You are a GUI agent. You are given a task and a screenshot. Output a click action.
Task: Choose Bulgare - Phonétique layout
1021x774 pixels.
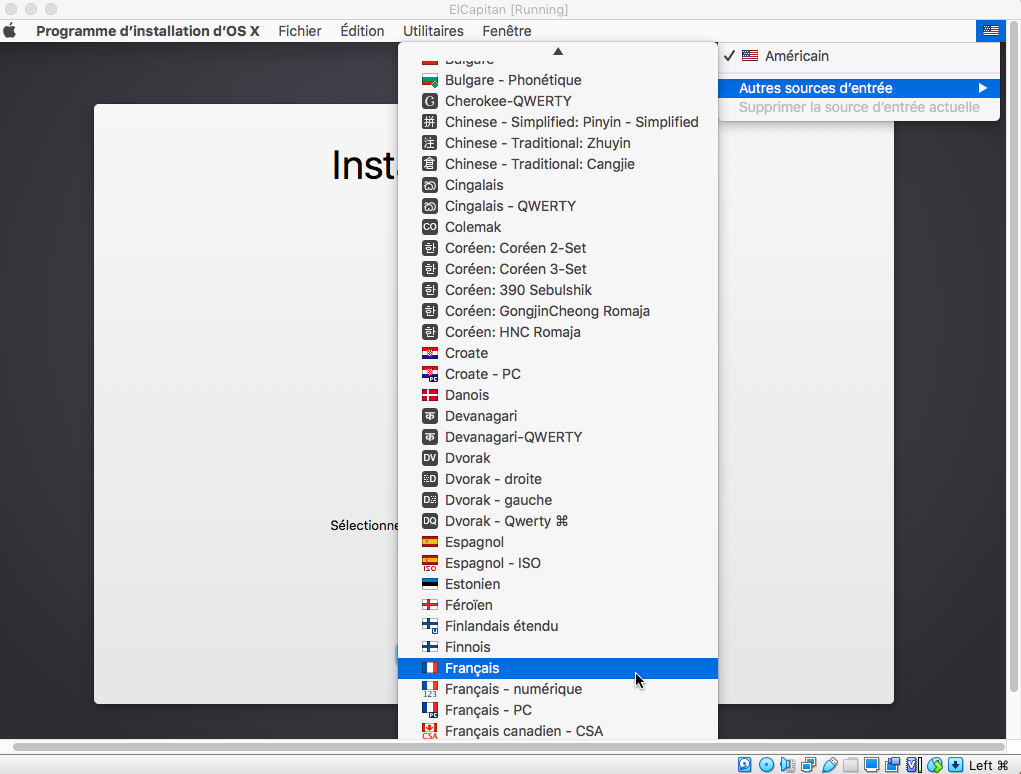pyautogui.click(x=557, y=80)
